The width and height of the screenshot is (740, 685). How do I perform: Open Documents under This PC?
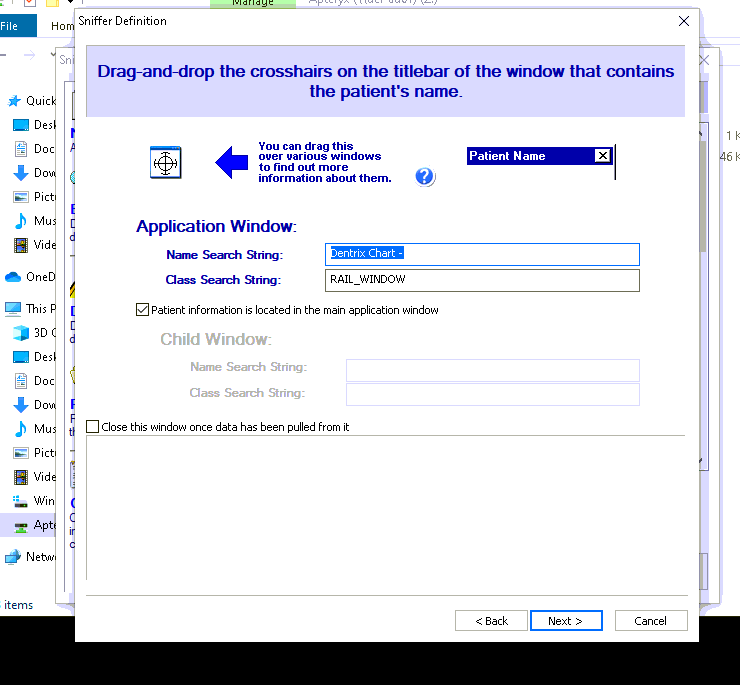point(34,381)
